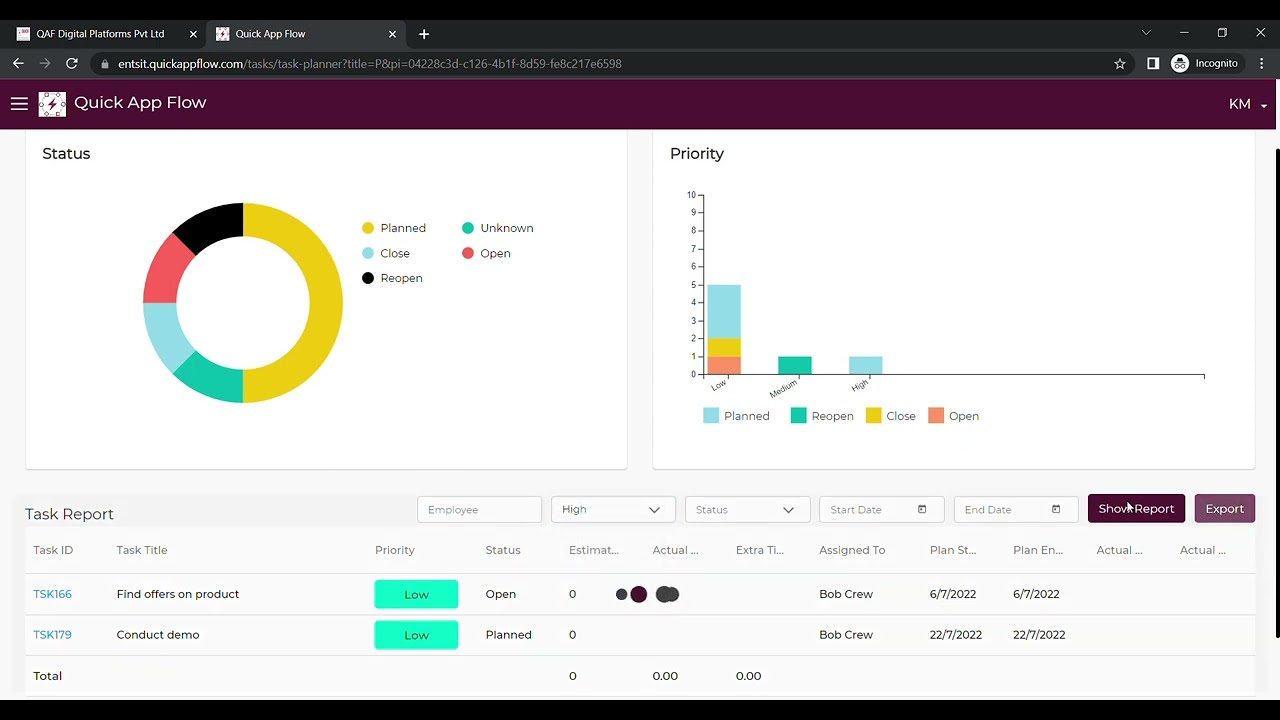Open the Start Date calendar icon
This screenshot has height=720, width=1280.
(x=922, y=509)
